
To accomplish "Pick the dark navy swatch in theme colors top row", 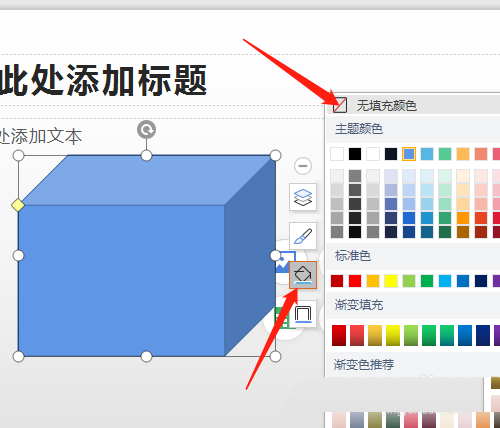I will click(x=391, y=154).
